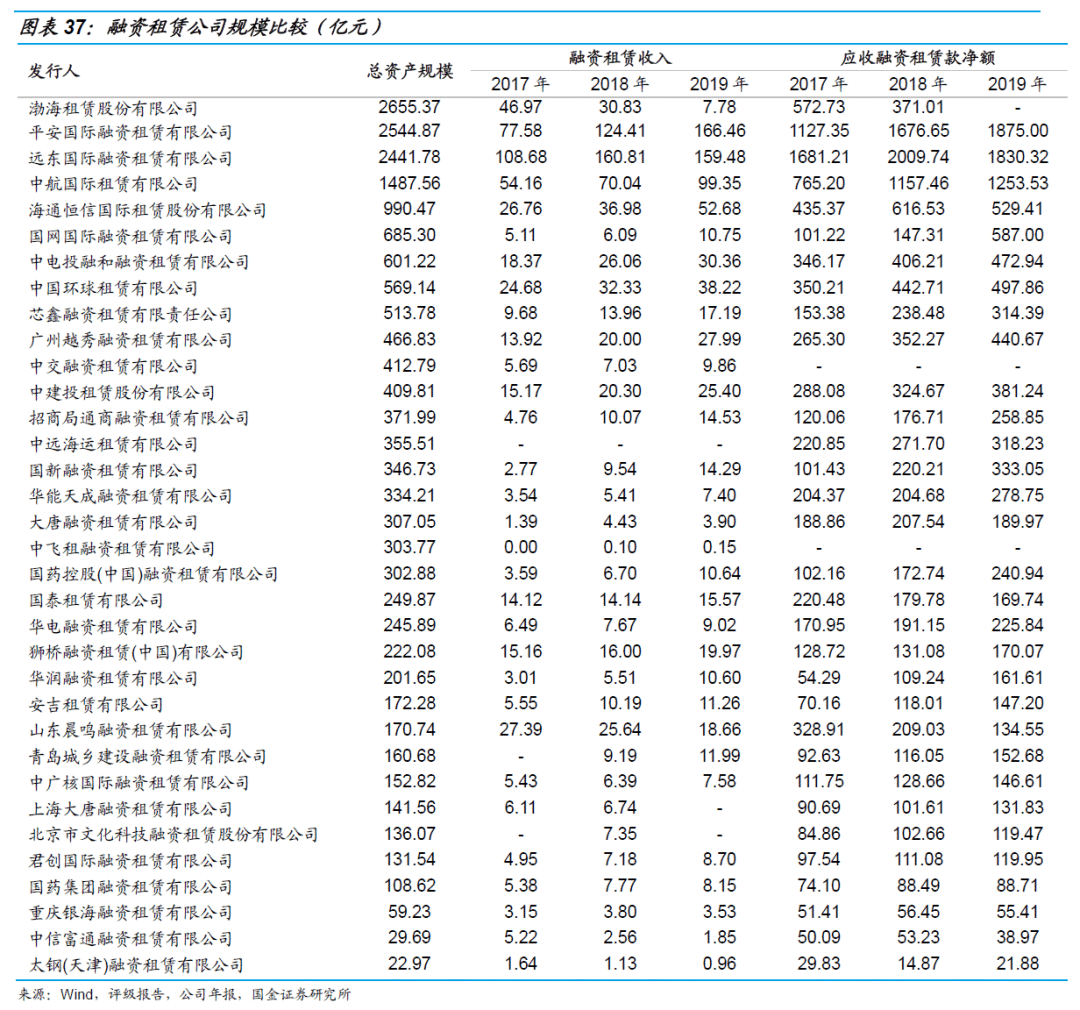
Task: Select company name 国泰租赁有限公司
Action: tap(96, 600)
